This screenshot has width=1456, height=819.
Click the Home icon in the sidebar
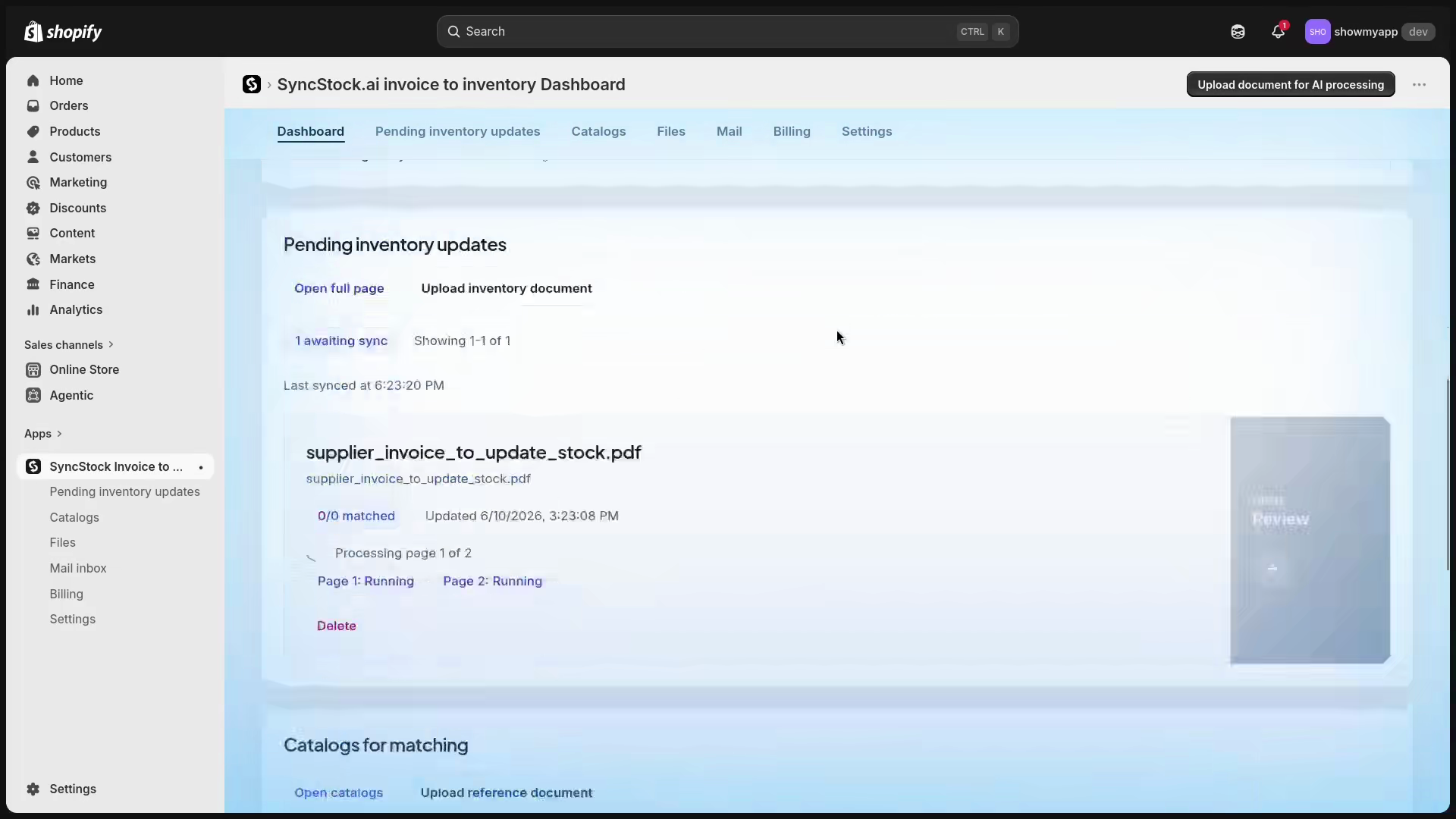pyautogui.click(x=33, y=80)
